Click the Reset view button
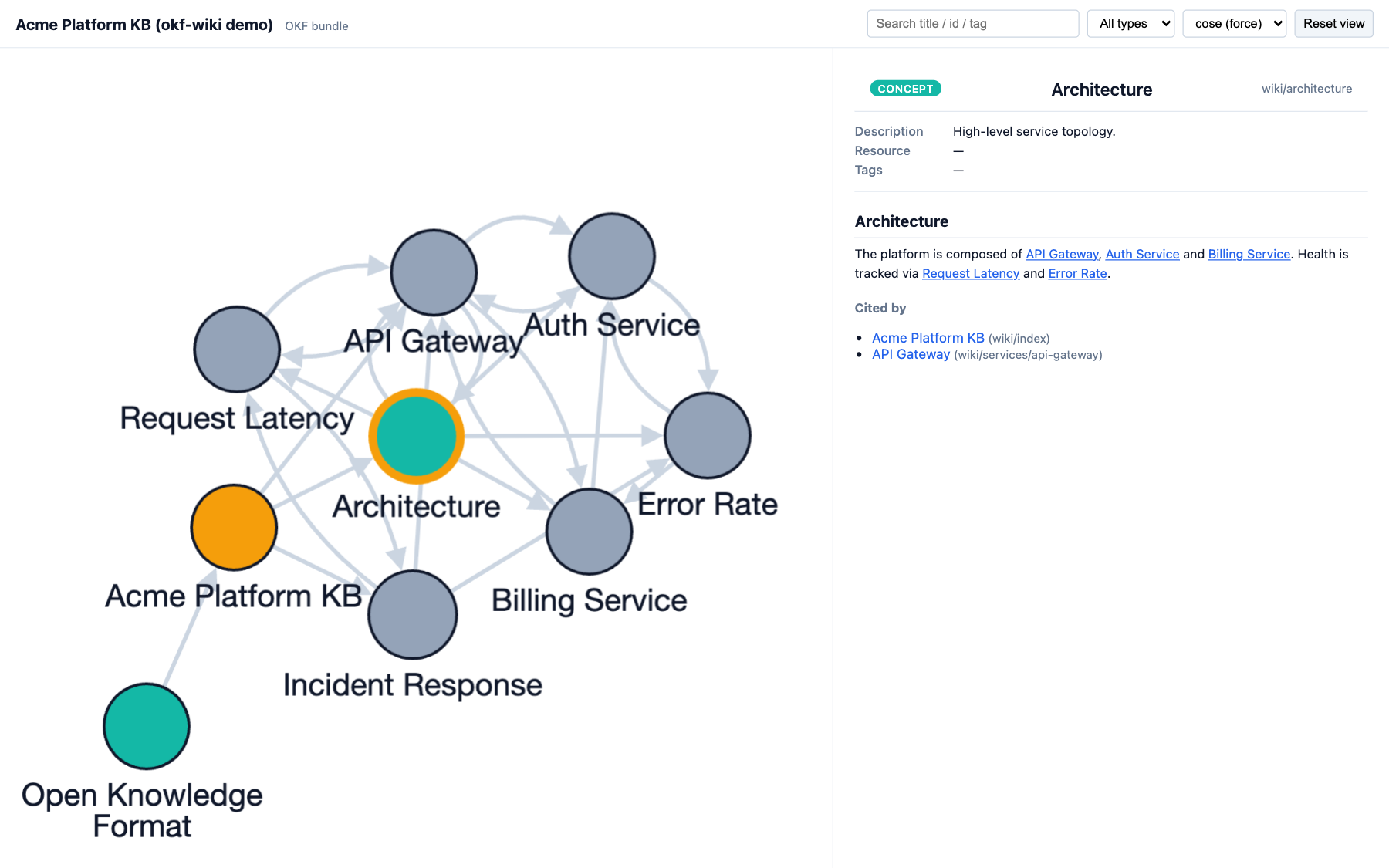This screenshot has height=868, width=1389. [1333, 24]
